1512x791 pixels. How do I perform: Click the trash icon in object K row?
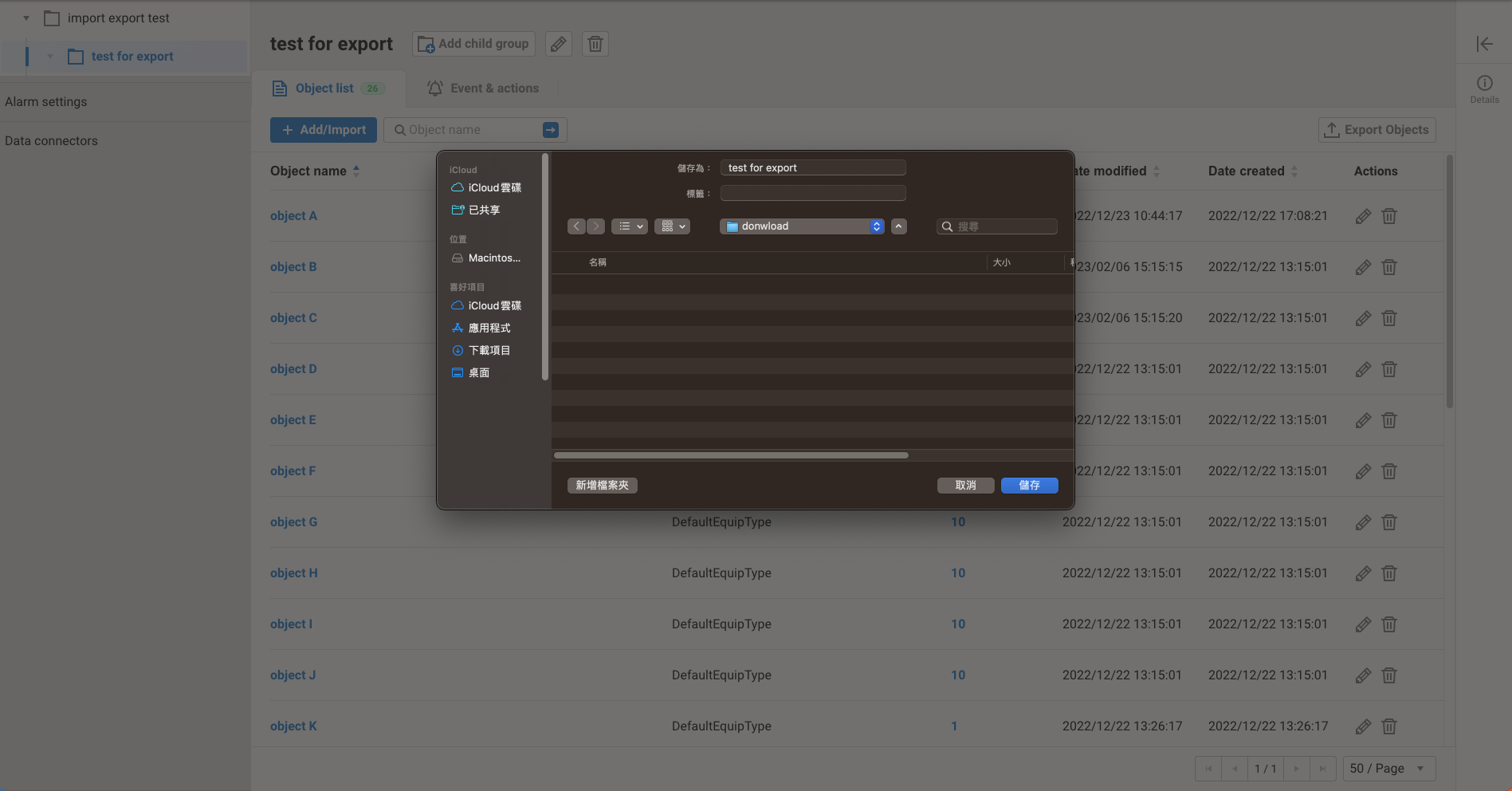pos(1389,726)
